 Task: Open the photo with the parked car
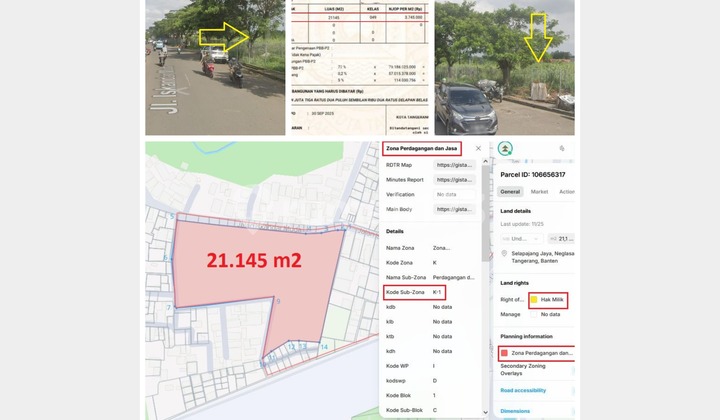click(x=504, y=67)
